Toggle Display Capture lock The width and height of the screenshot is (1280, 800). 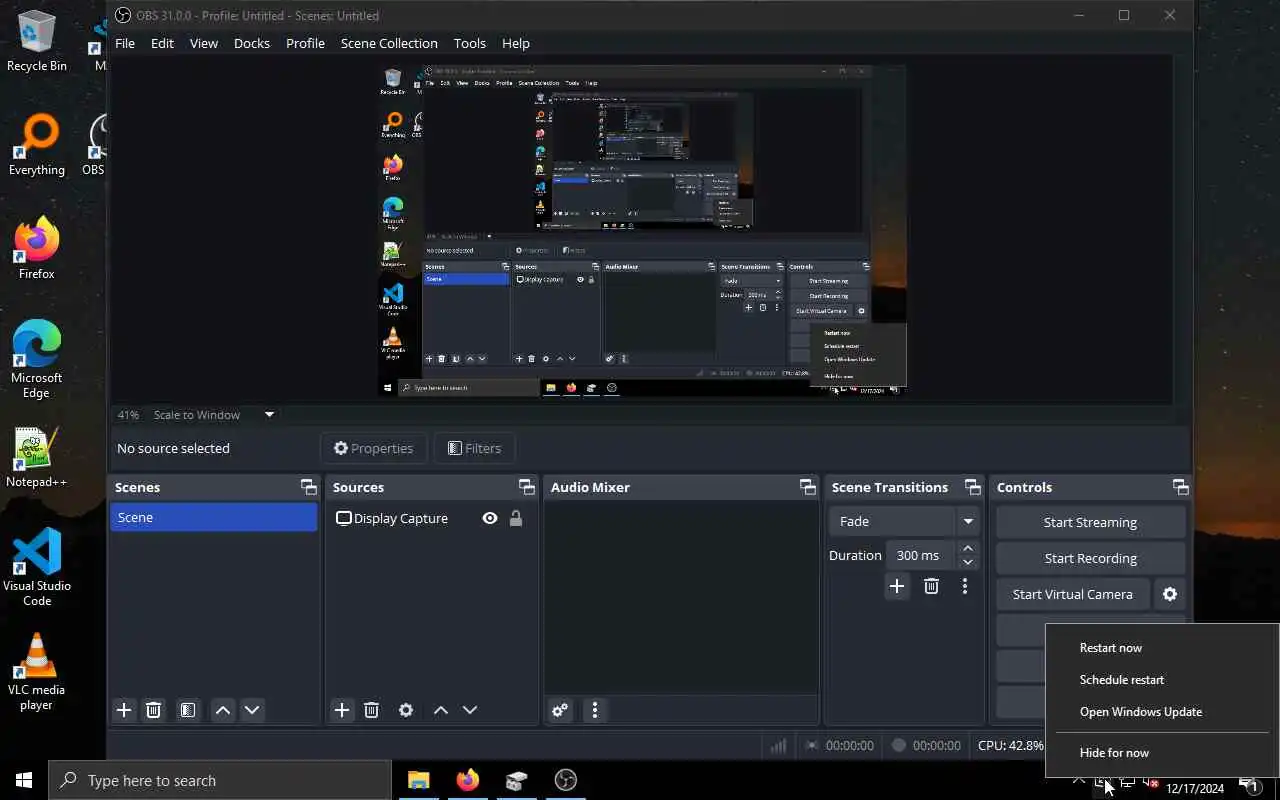tap(516, 518)
